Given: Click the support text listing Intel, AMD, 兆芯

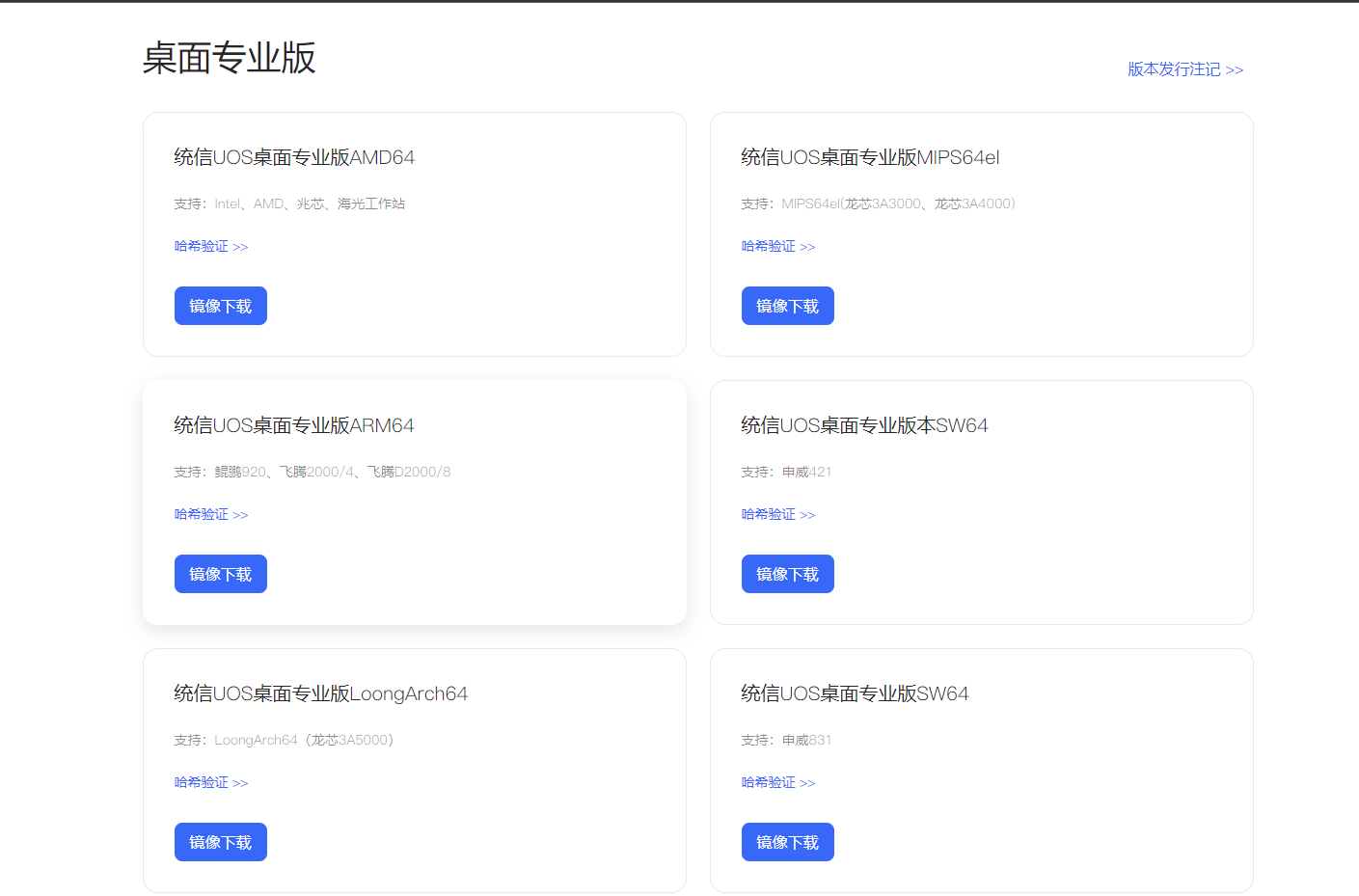Looking at the screenshot, I should click(289, 204).
